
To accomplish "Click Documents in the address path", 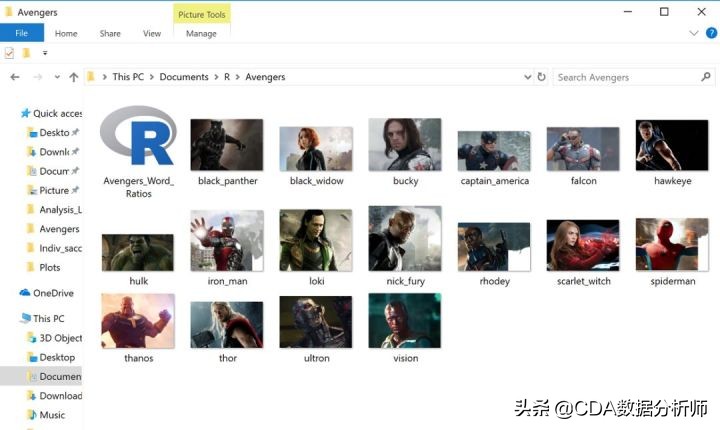I will 184,77.
